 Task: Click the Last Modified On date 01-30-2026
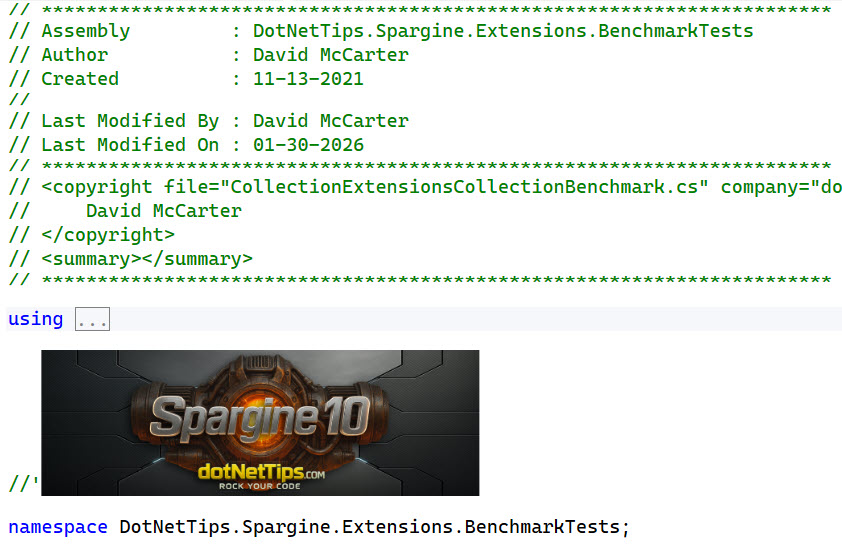[308, 145]
